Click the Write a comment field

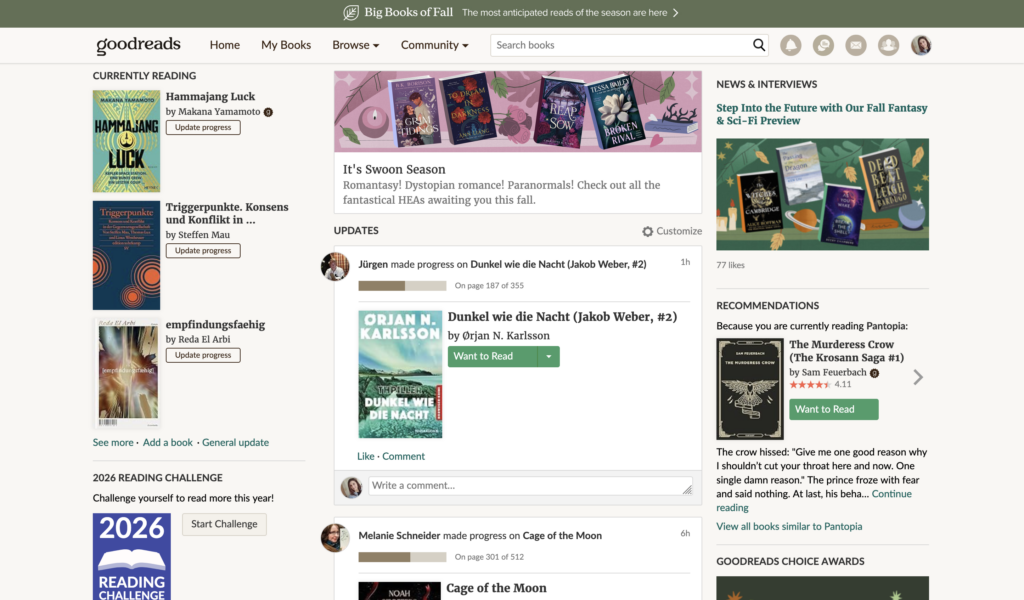click(x=530, y=486)
